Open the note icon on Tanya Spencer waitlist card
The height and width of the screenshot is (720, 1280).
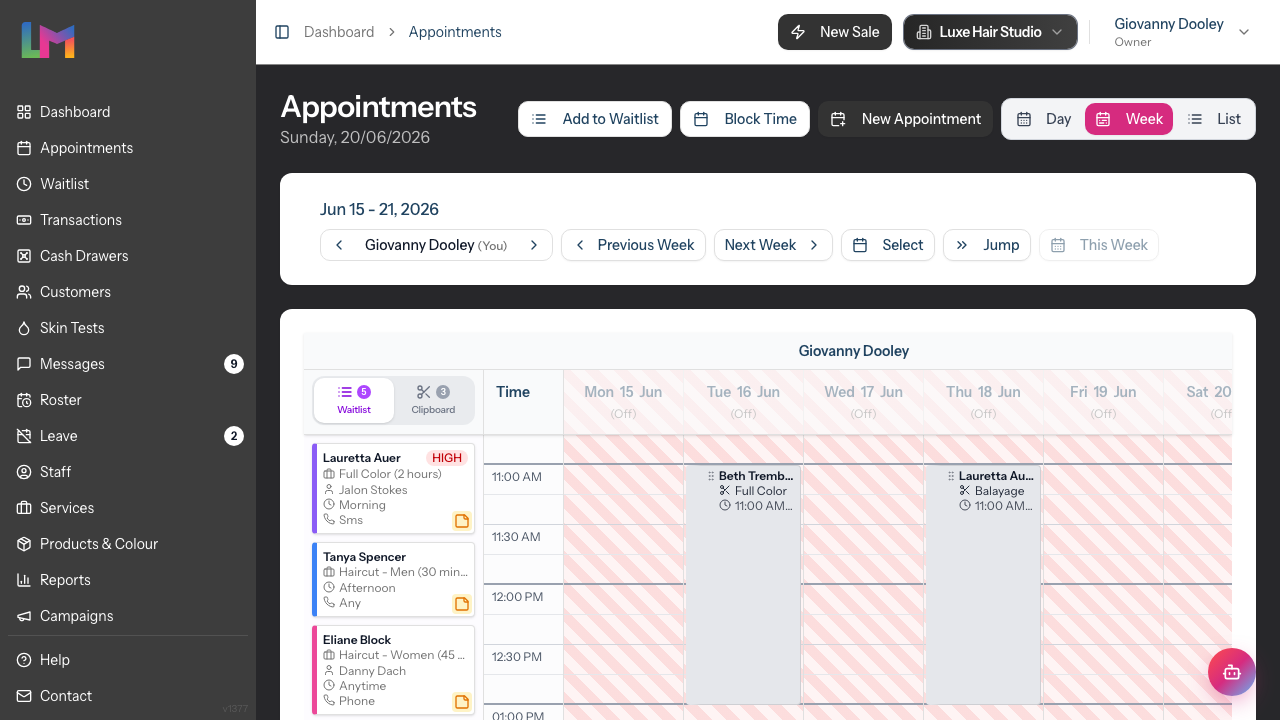(x=462, y=604)
